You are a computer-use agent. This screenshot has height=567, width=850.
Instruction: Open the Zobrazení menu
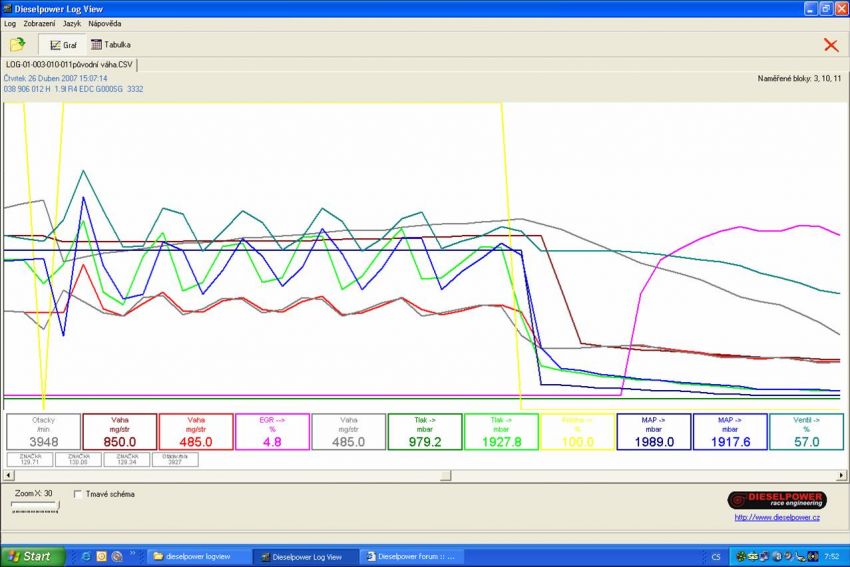(x=39, y=23)
